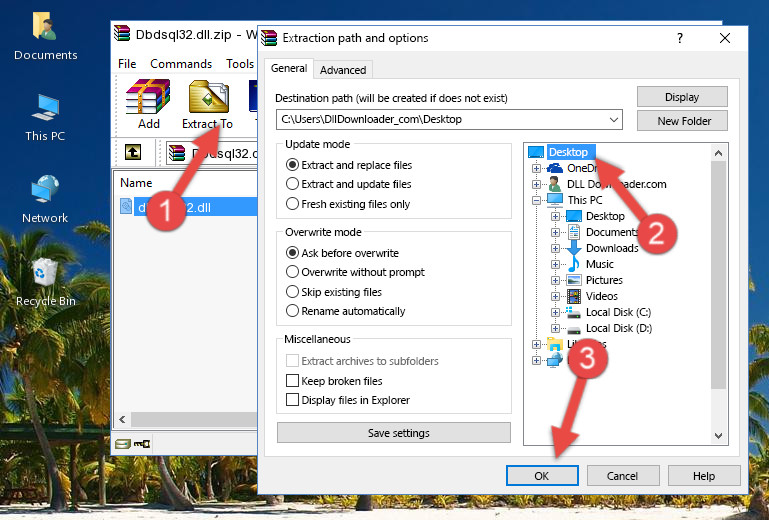Switch to the General tab
This screenshot has width=769, height=520.
289,68
